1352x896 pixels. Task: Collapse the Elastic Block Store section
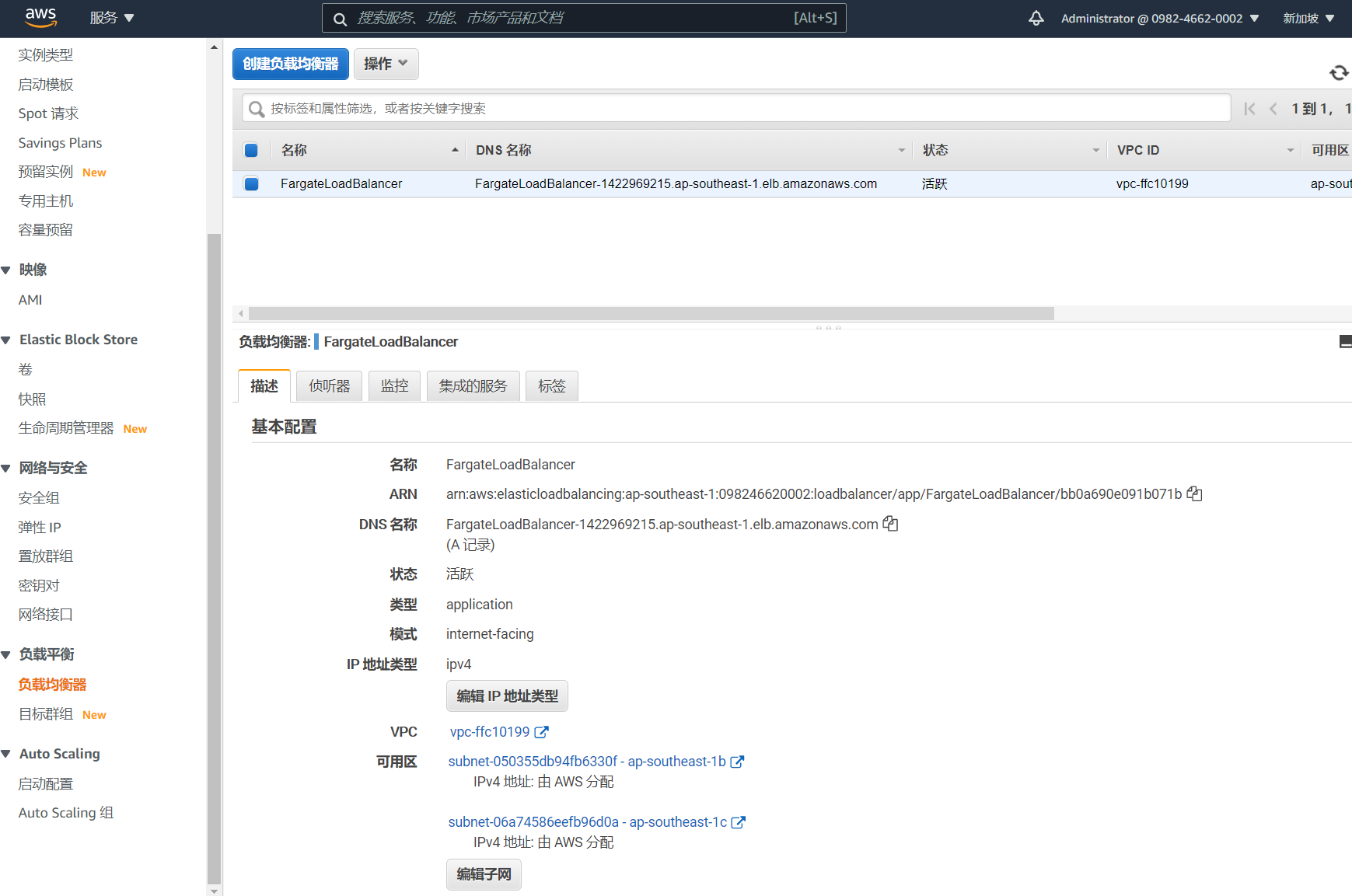pyautogui.click(x=6, y=340)
